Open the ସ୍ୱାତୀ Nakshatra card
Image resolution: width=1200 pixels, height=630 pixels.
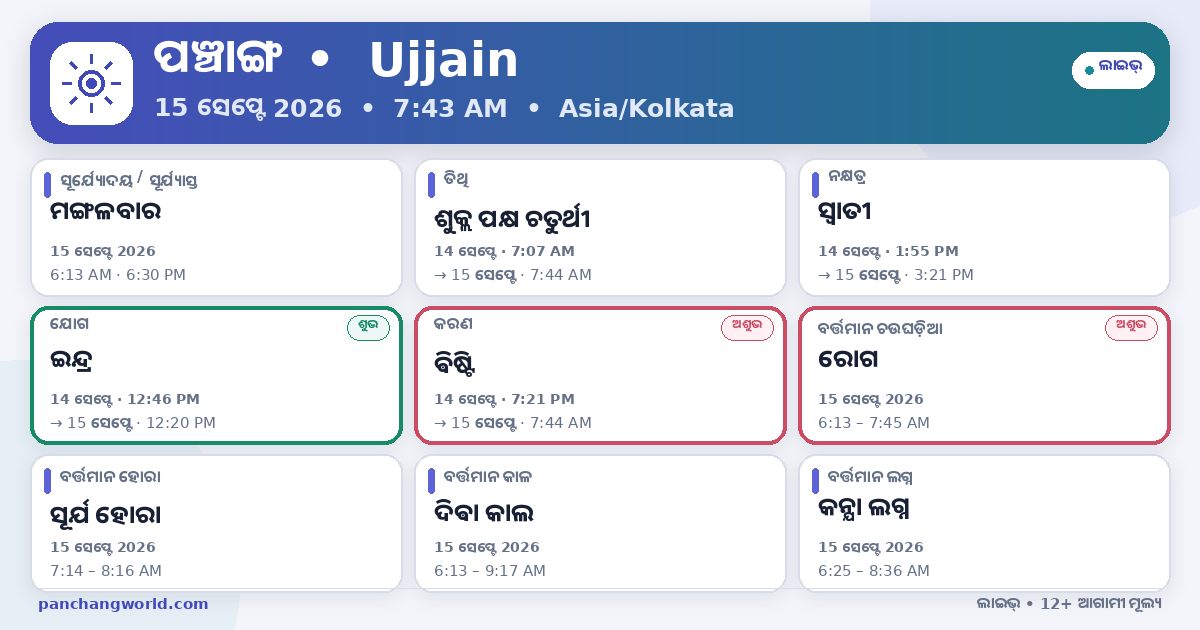[x=984, y=228]
